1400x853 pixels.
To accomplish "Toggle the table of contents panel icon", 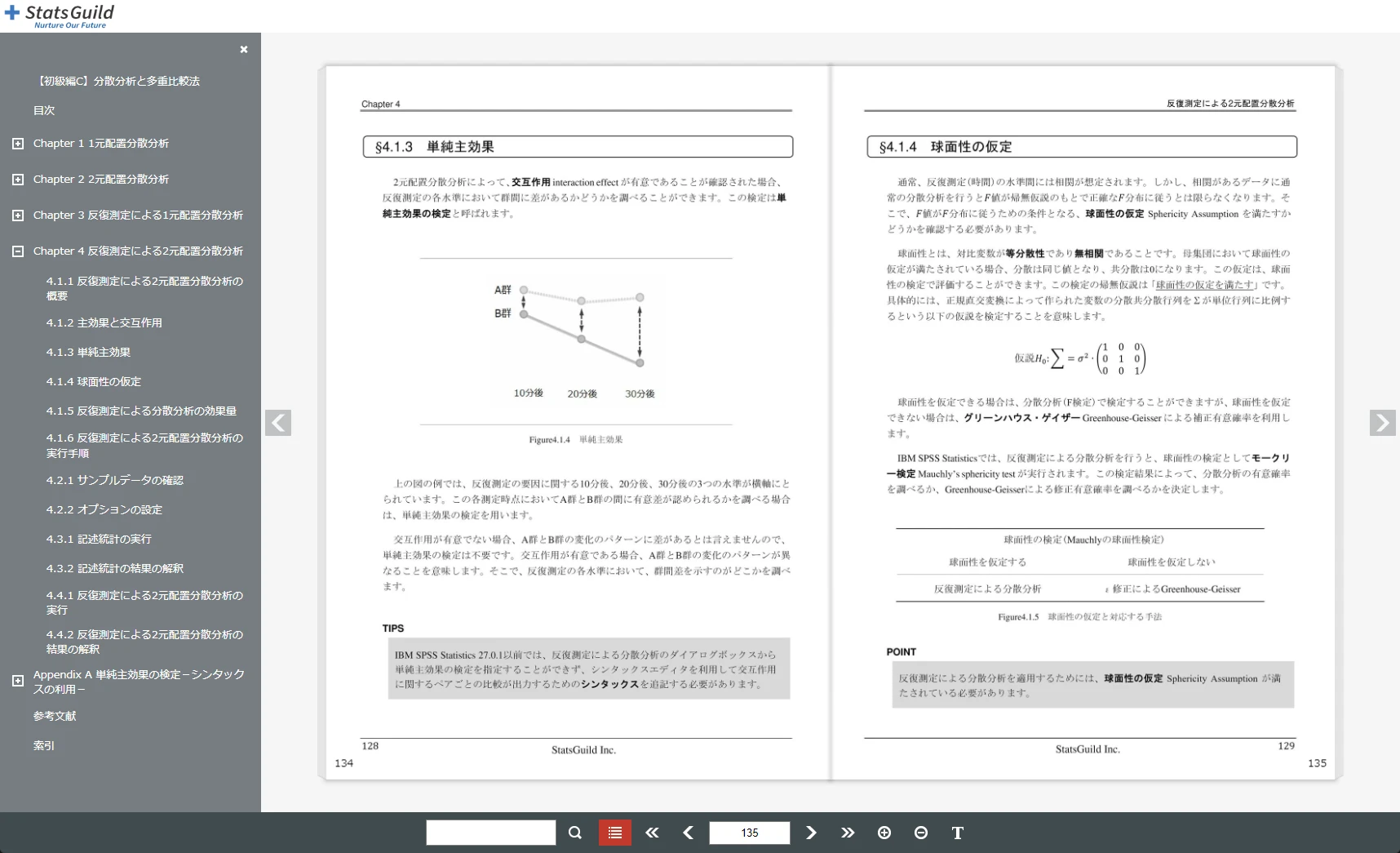I will (x=614, y=833).
